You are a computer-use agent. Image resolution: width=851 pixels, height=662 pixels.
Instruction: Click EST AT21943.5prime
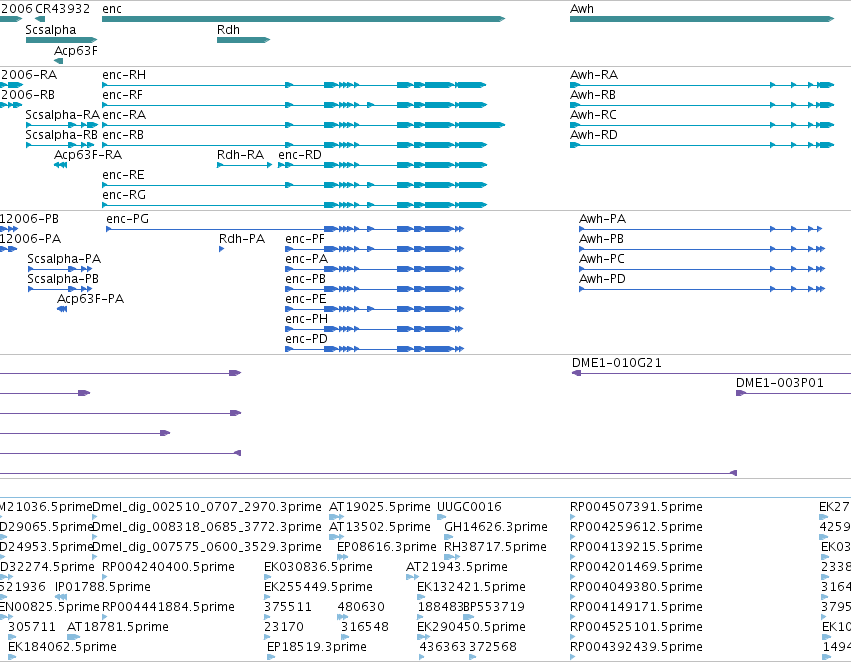tap(456, 568)
